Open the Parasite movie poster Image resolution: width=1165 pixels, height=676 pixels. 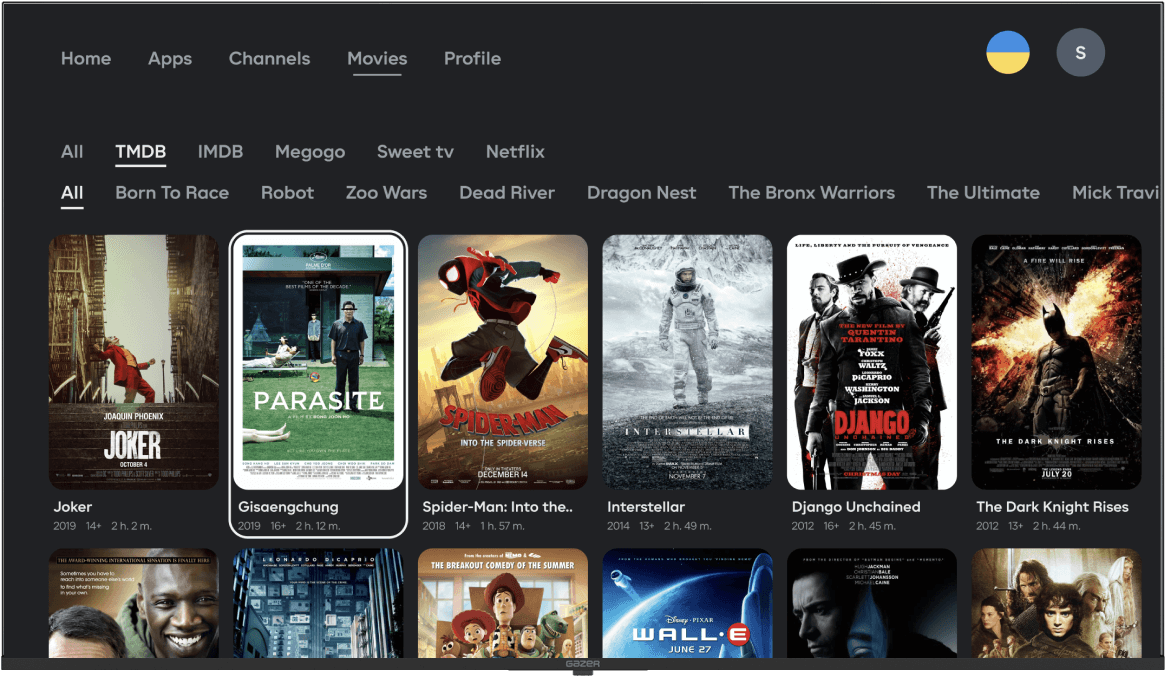(318, 362)
